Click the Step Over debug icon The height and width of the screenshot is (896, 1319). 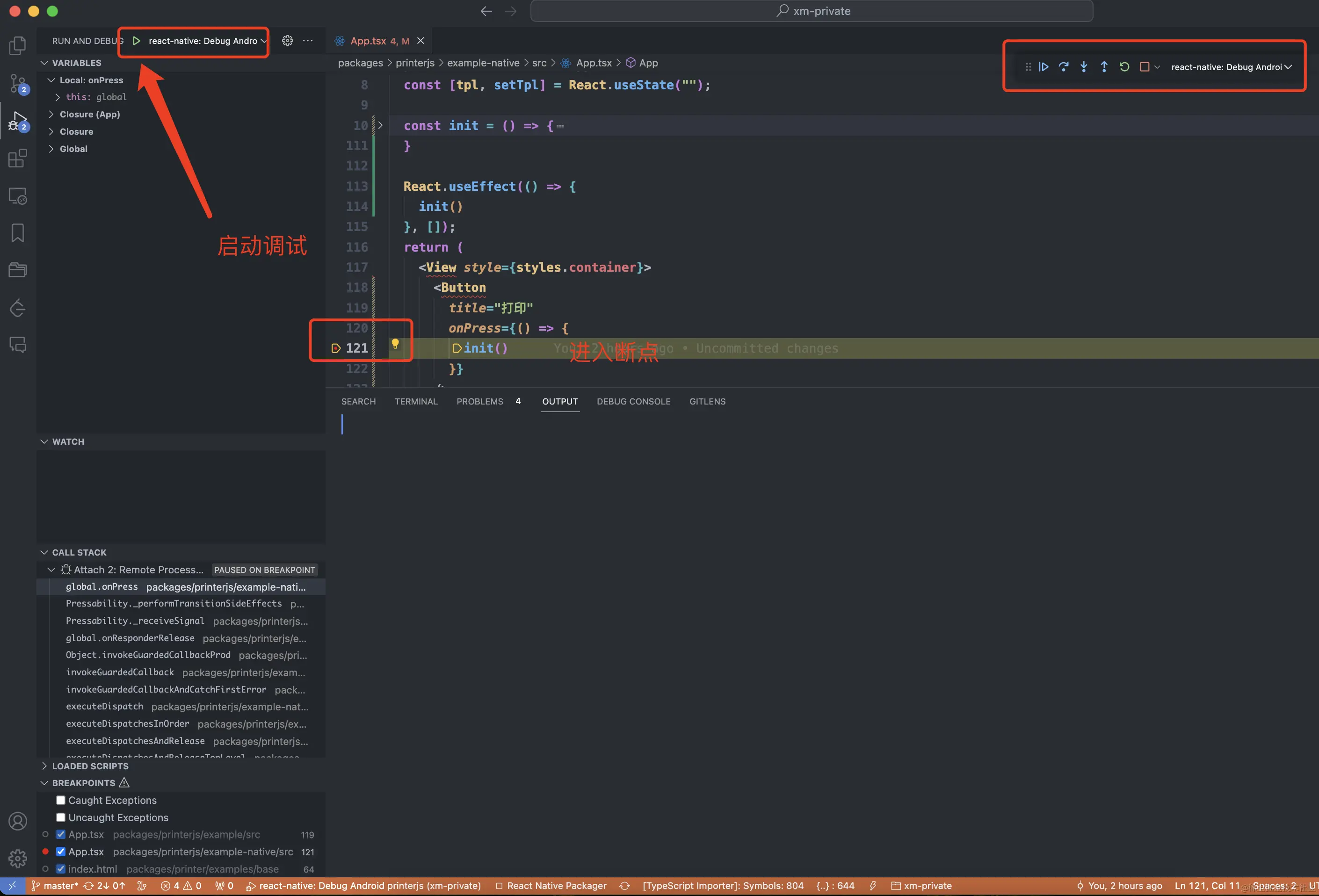tap(1064, 67)
